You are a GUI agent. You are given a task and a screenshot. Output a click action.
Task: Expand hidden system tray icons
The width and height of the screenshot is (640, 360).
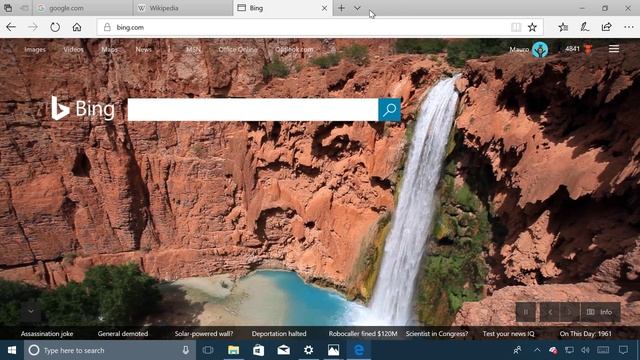(x=537, y=350)
